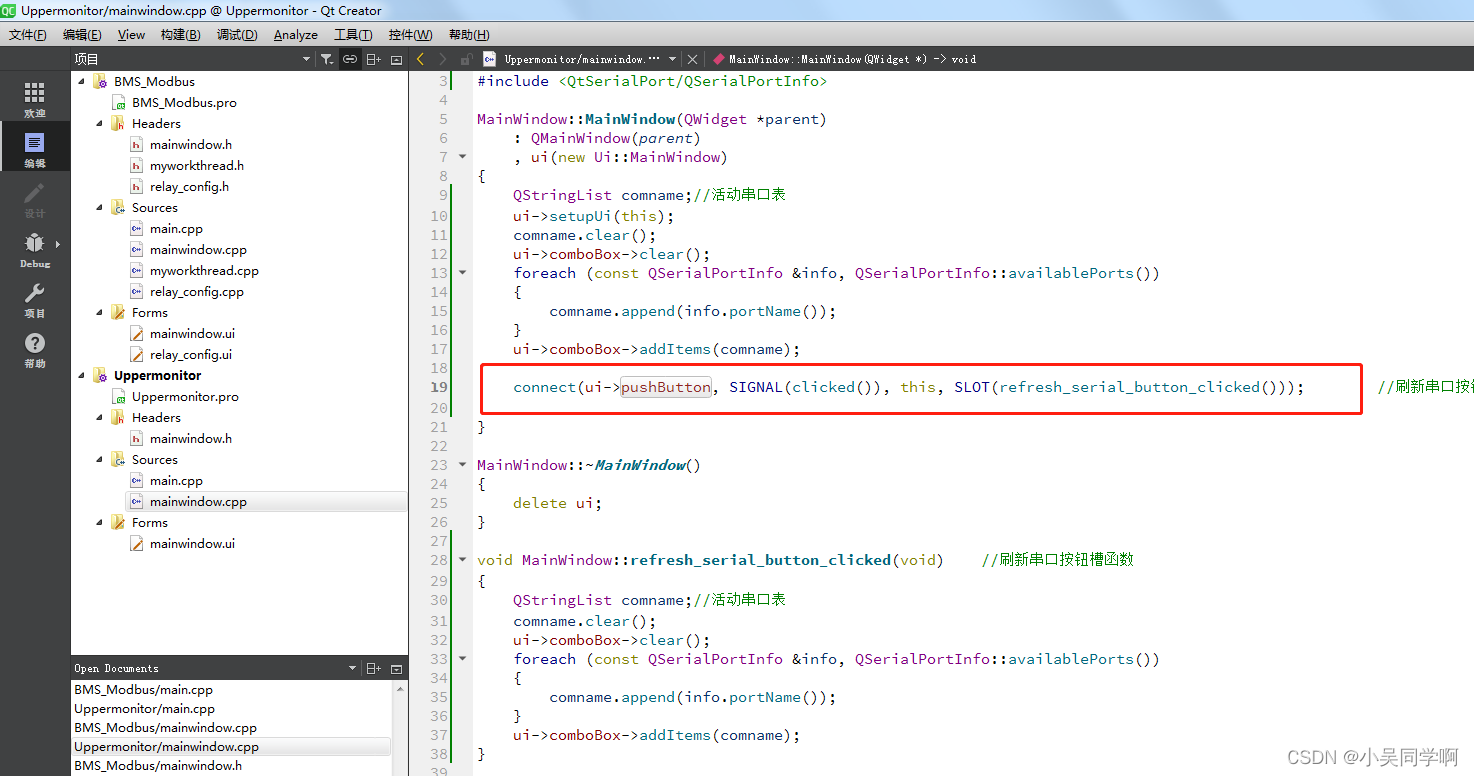
Task: Open mainwindow.ui under Uppermonitor Forms
Action: pos(193,543)
